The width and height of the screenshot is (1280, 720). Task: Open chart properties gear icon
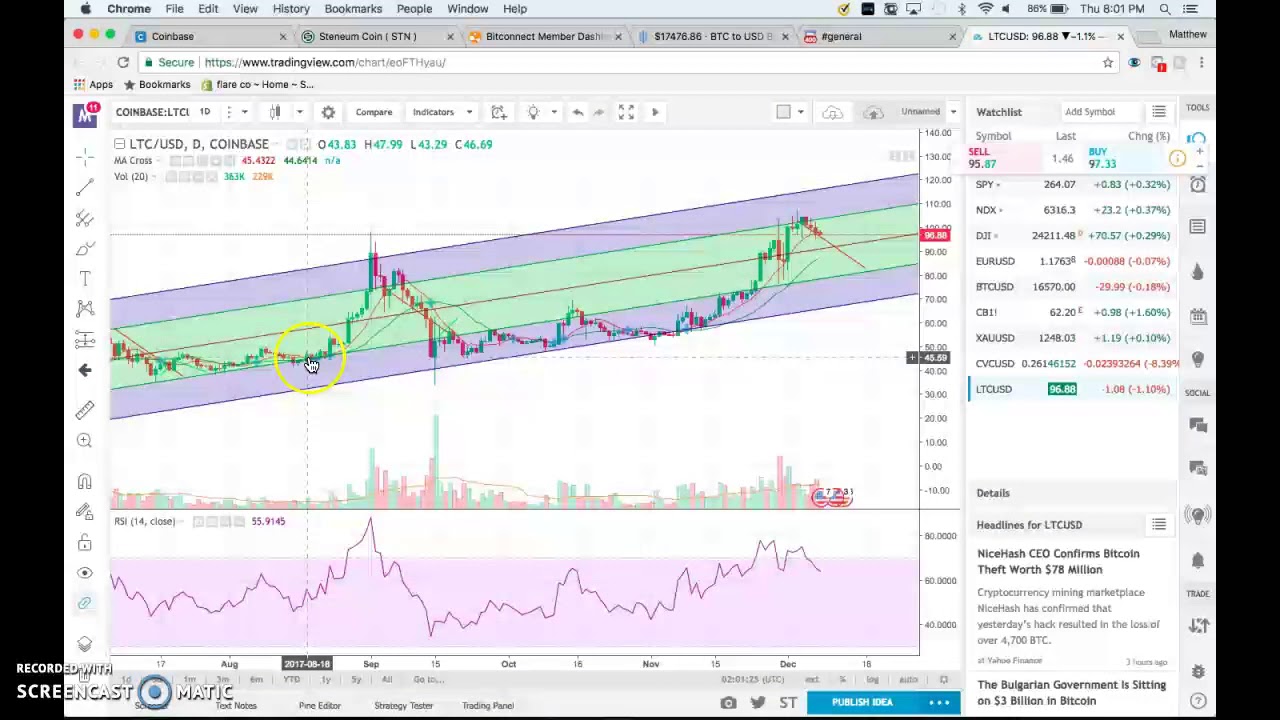click(x=328, y=112)
